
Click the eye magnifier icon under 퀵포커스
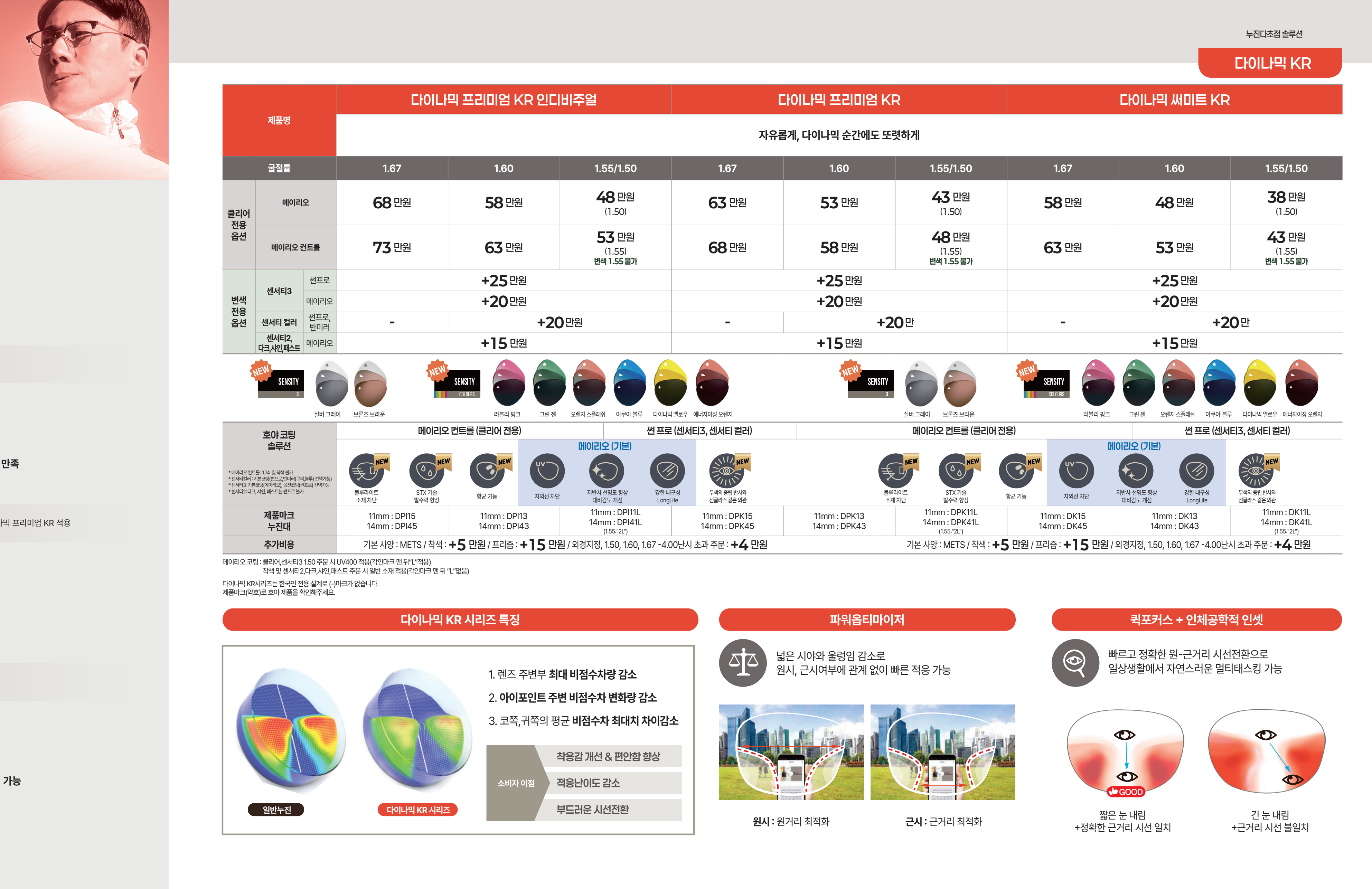(1075, 663)
